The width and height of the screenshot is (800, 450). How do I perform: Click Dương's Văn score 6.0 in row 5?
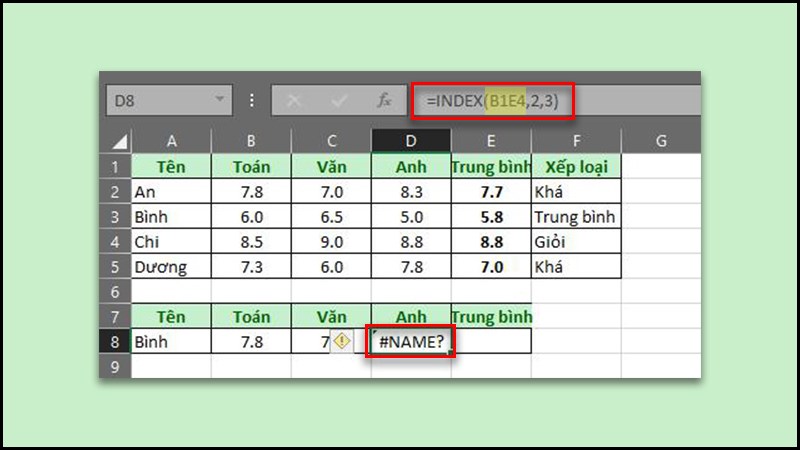[x=332, y=267]
